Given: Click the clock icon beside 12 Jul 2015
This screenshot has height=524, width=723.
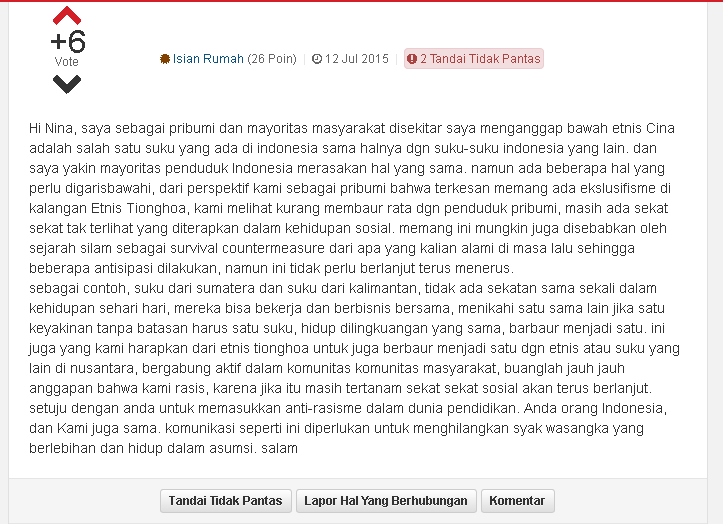Looking at the screenshot, I should [x=317, y=59].
